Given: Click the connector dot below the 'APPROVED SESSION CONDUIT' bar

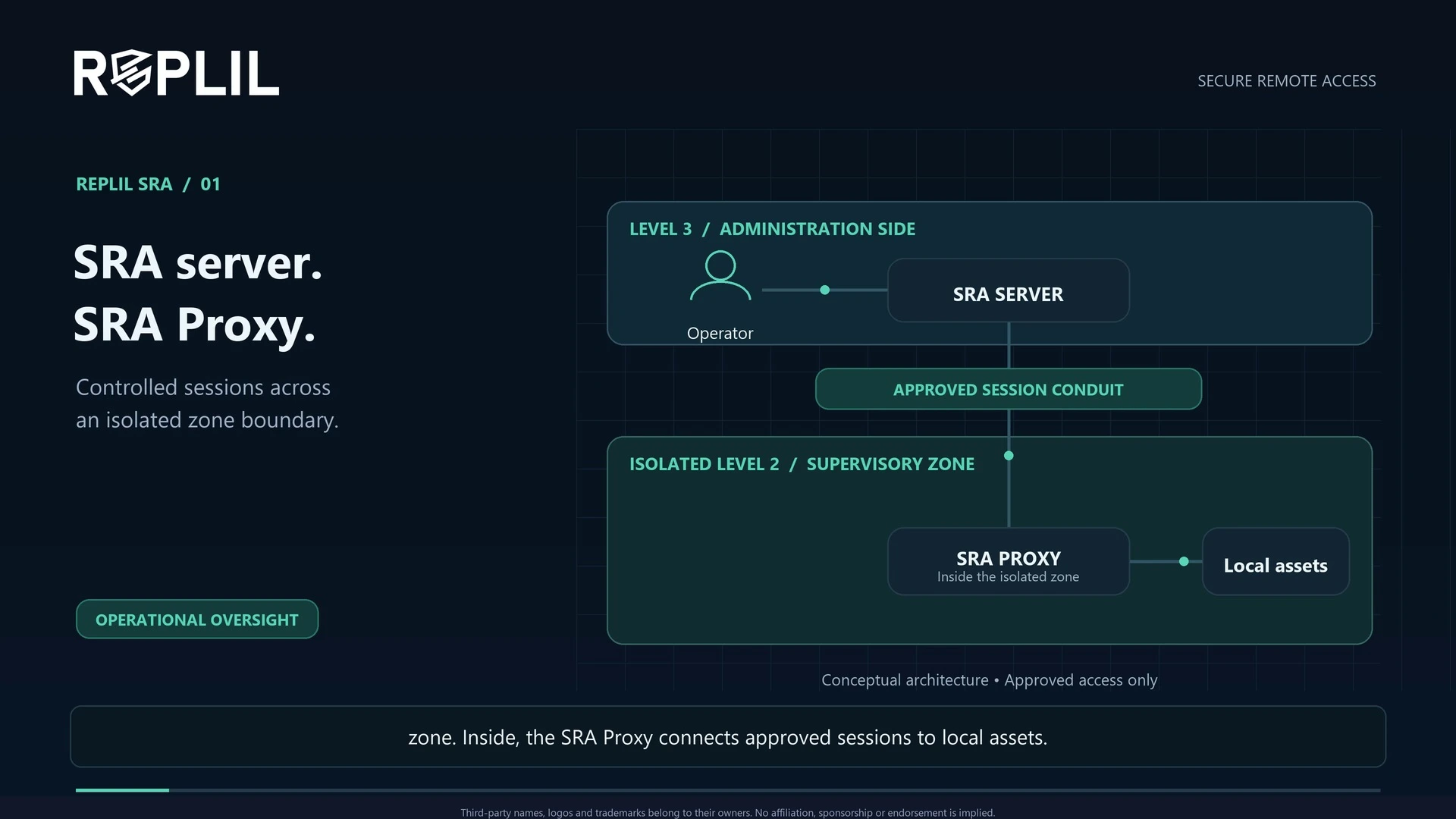Looking at the screenshot, I should [1009, 456].
